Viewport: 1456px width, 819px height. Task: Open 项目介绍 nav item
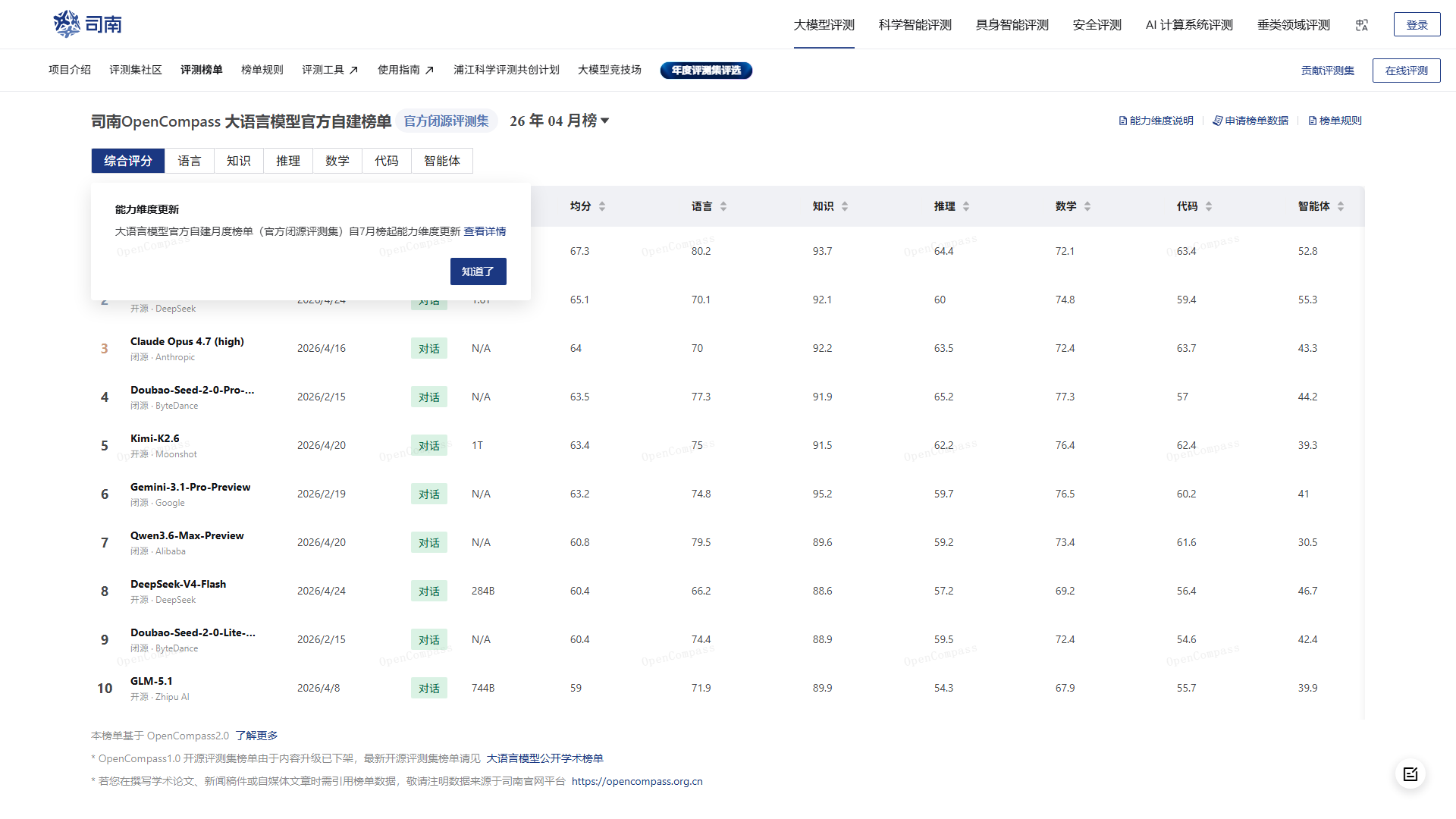point(70,70)
